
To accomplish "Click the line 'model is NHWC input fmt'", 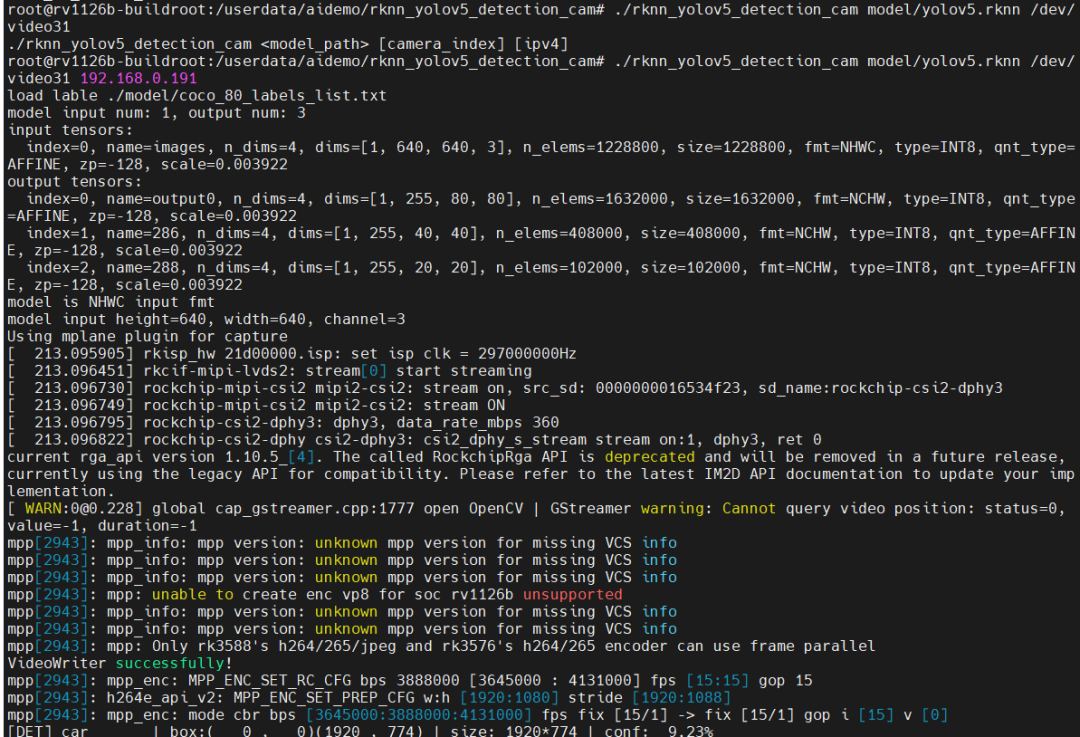I will 111,302.
